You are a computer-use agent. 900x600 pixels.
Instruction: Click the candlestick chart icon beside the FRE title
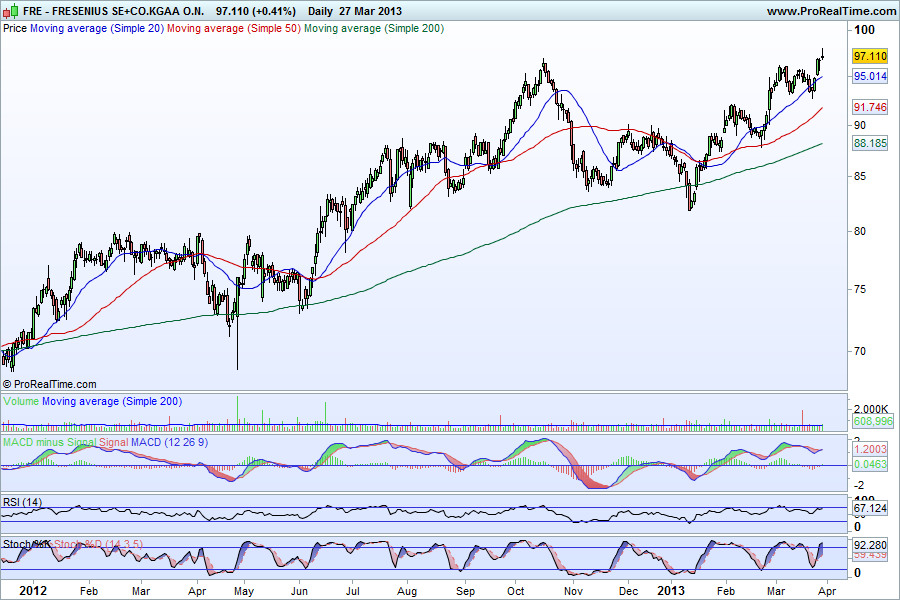[x=10, y=11]
